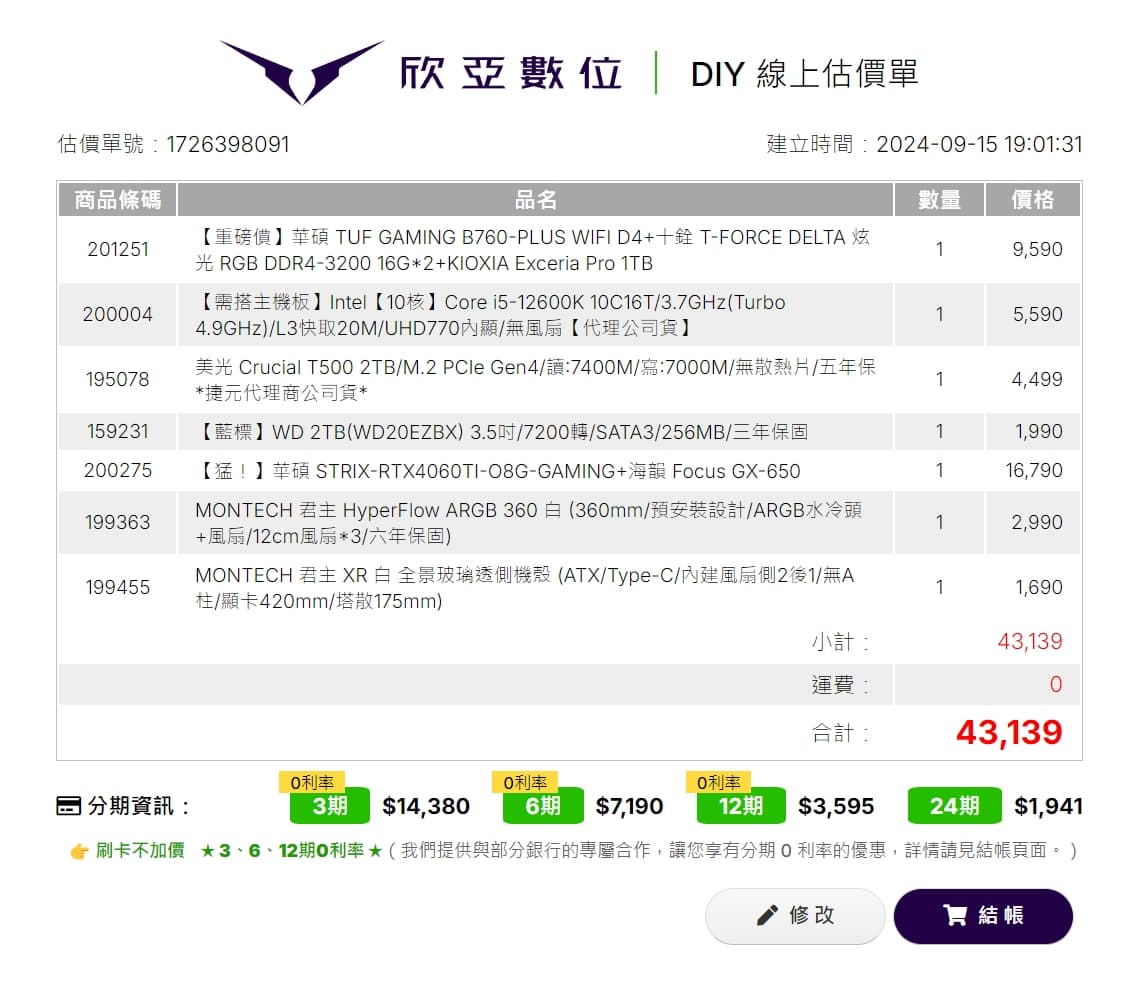
Task: Click the 商品條碼 column header
Action: pyautogui.click(x=118, y=199)
